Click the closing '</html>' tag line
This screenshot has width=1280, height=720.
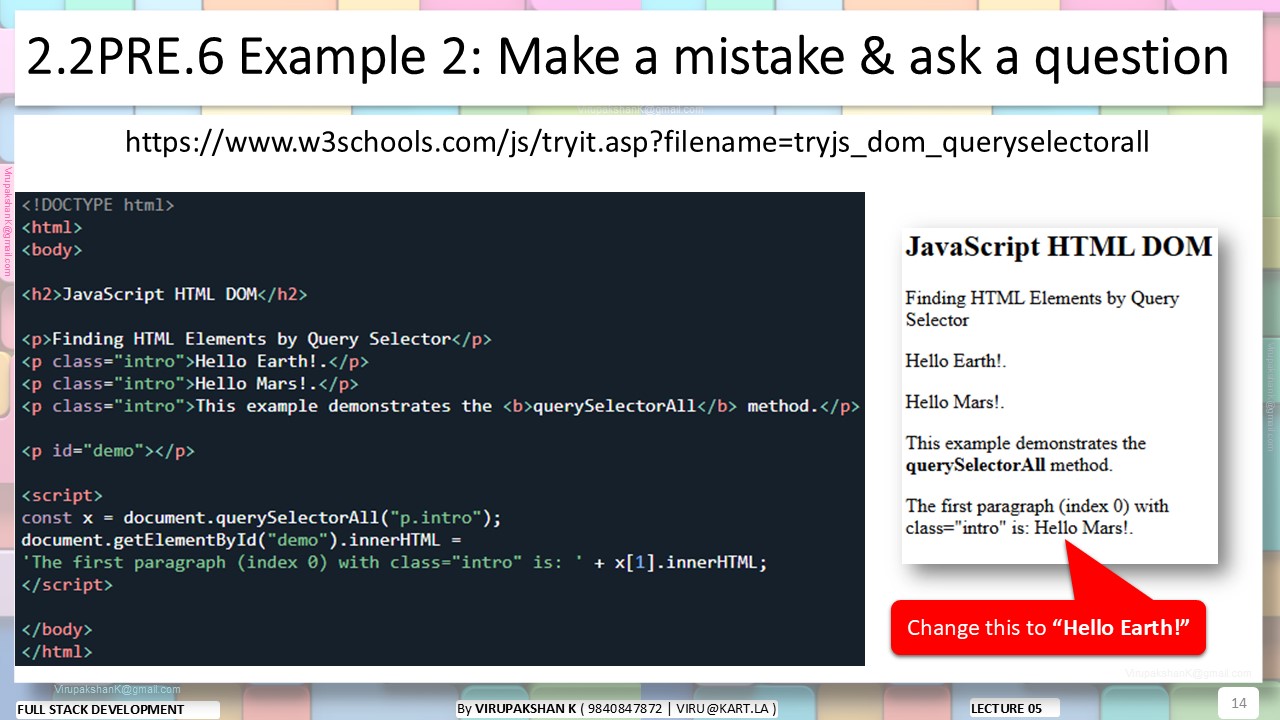57,652
